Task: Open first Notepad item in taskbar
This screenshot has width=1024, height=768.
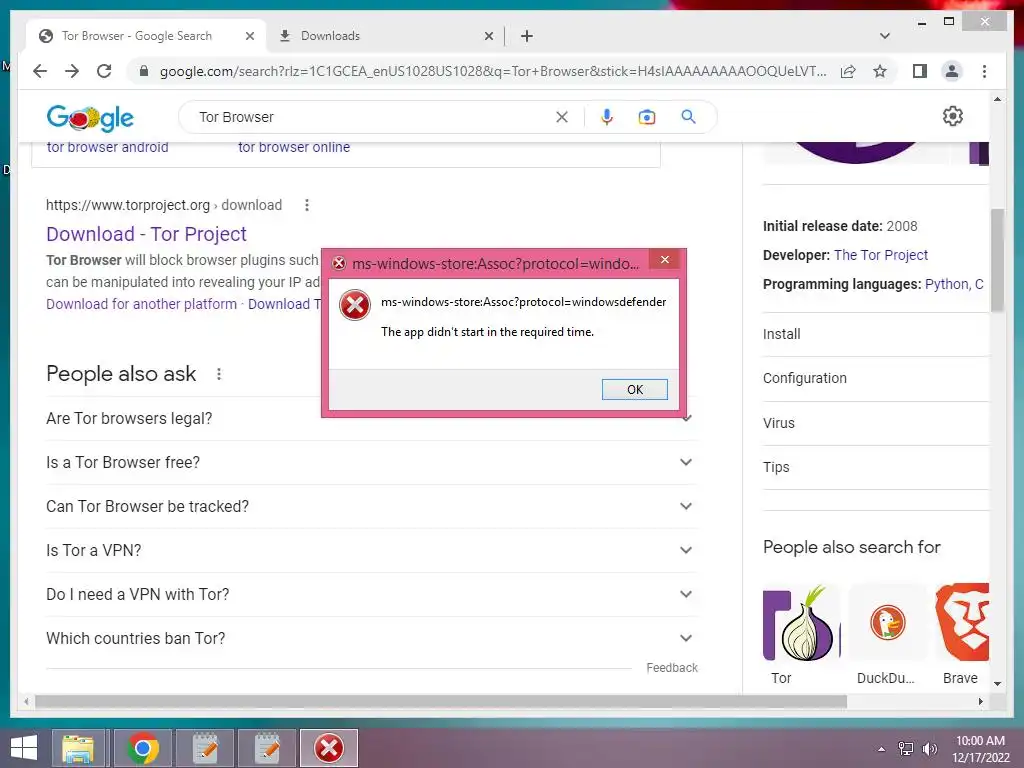Action: click(205, 748)
